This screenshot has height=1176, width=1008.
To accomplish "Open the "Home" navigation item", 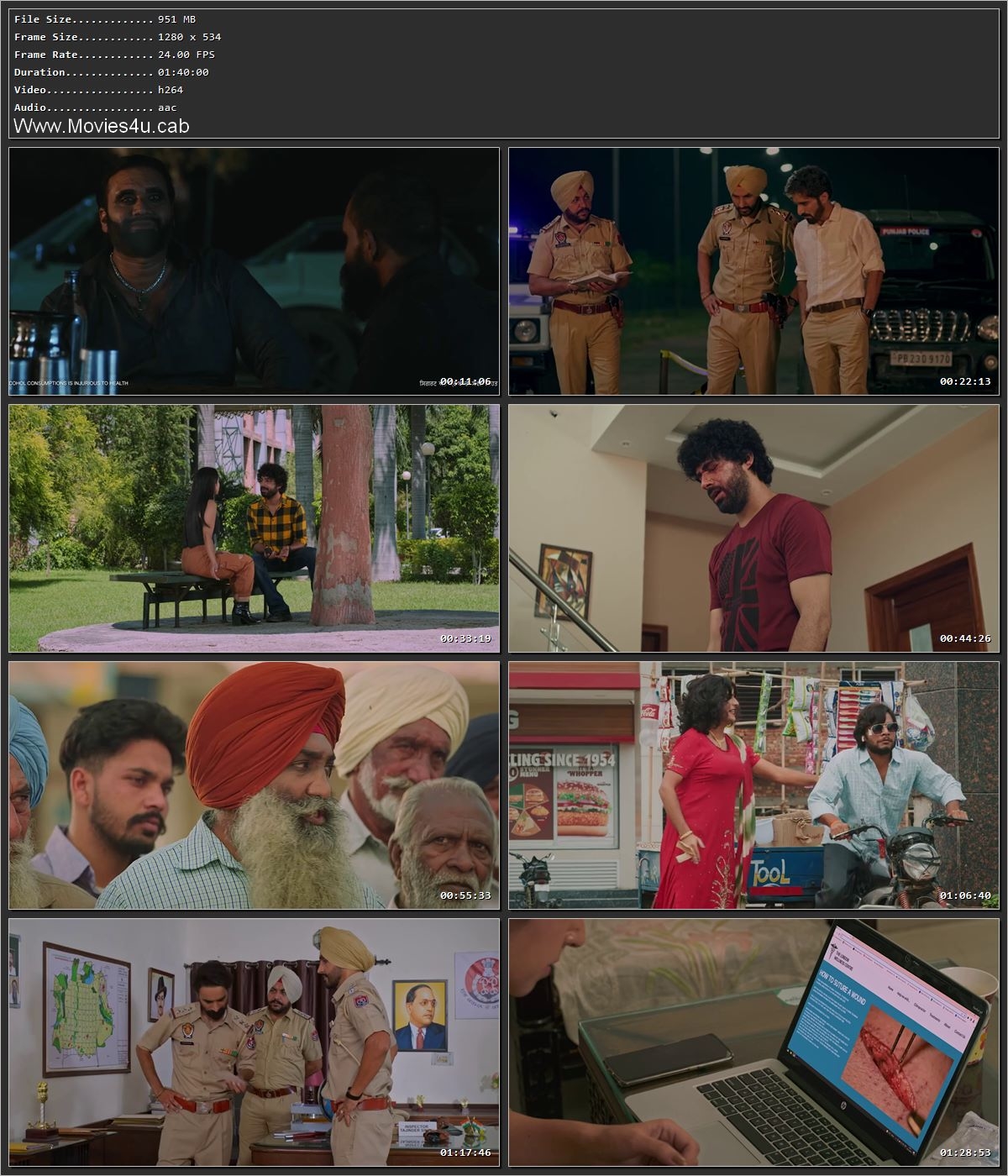I will [890, 989].
